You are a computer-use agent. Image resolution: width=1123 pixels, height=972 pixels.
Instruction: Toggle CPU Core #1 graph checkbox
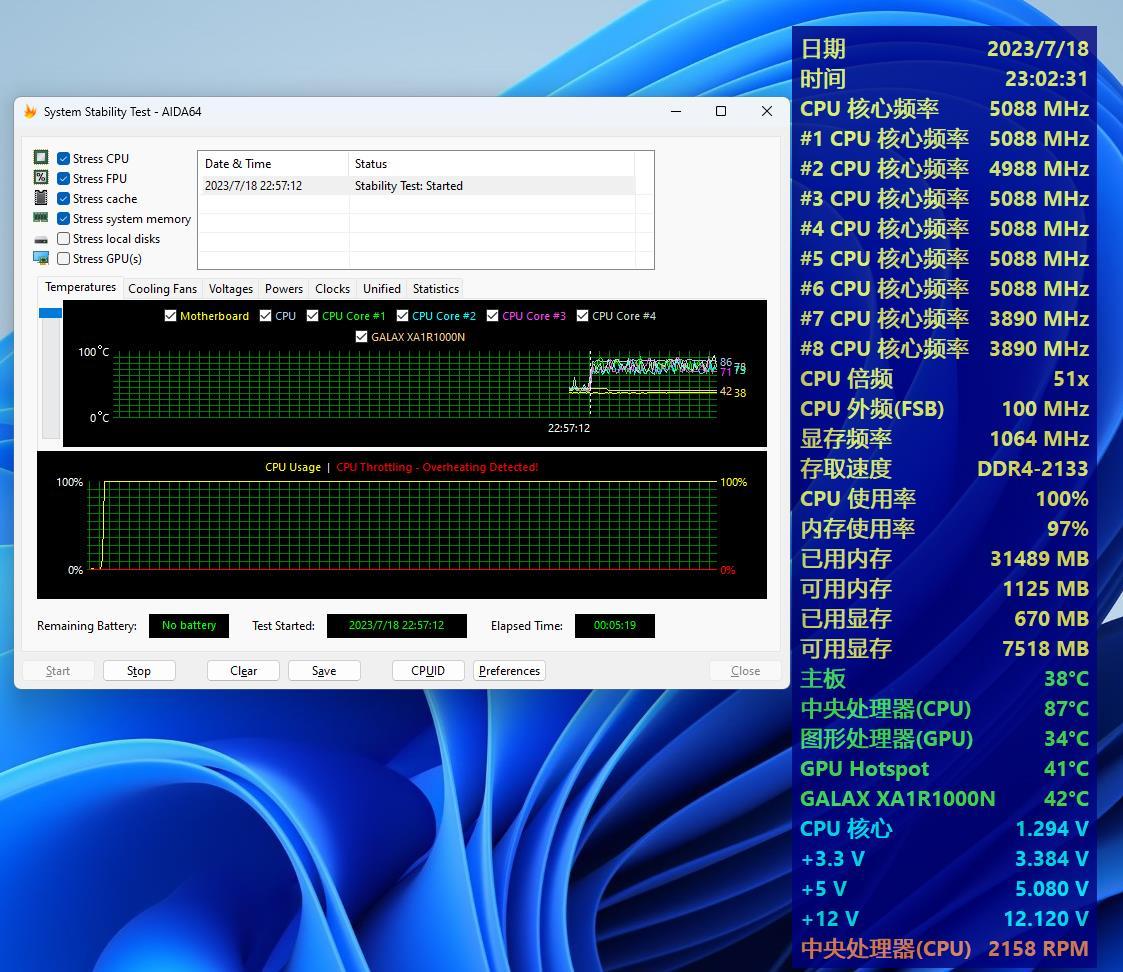pos(312,316)
